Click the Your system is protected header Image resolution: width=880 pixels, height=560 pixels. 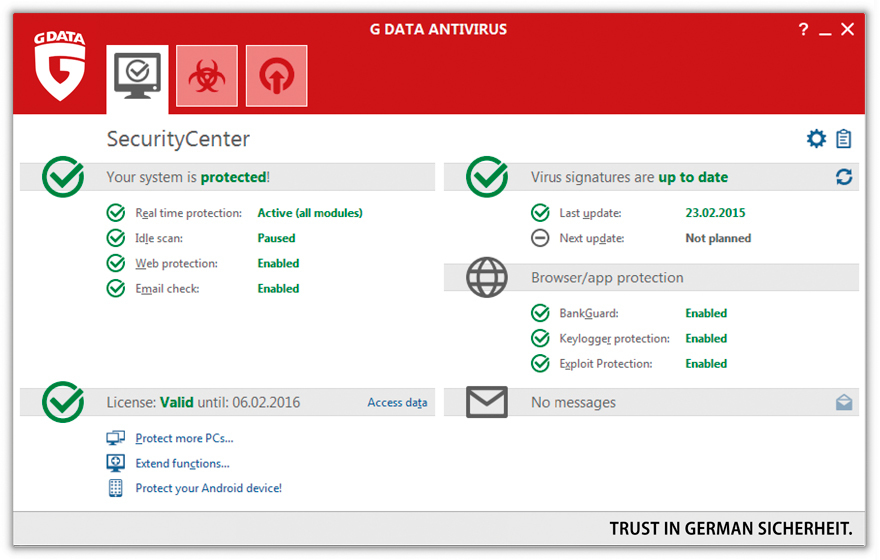point(188,177)
